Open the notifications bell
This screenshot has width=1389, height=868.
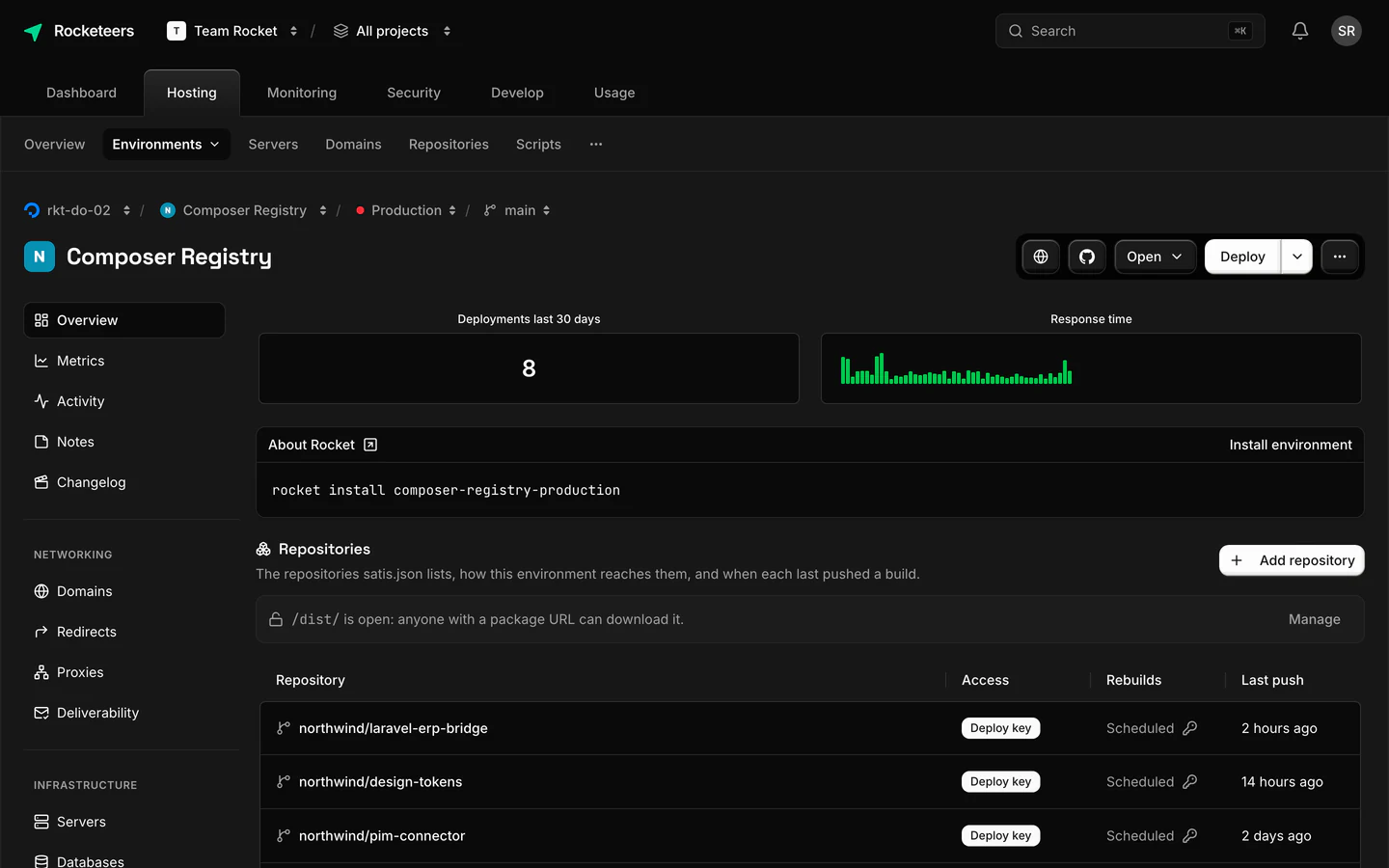1300,31
